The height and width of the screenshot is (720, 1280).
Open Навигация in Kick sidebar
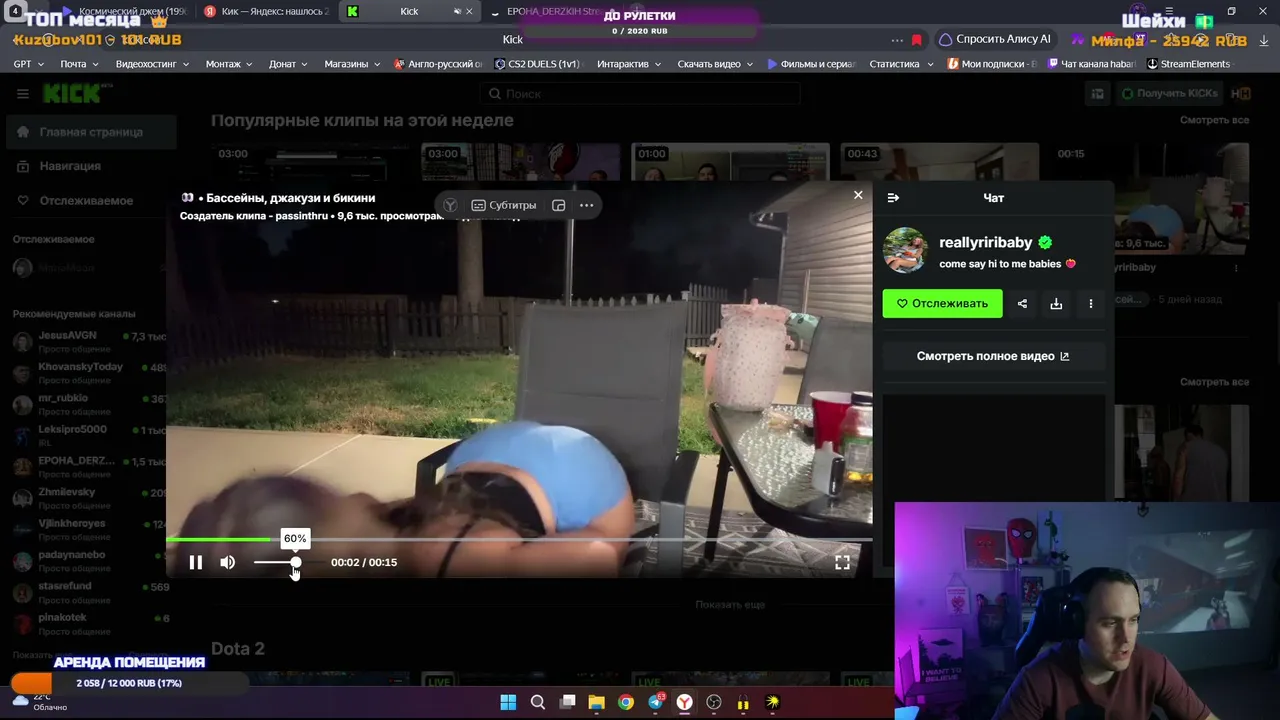tap(90, 166)
